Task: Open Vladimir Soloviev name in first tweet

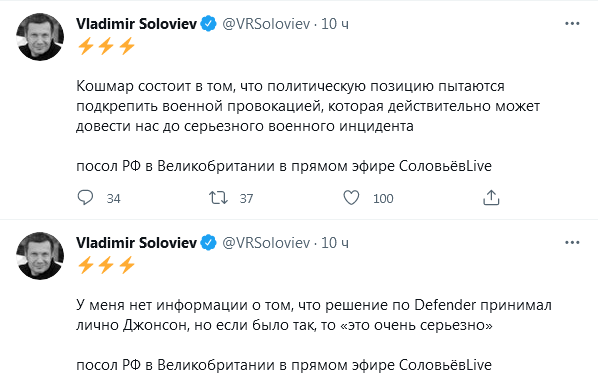Action: 137,24
